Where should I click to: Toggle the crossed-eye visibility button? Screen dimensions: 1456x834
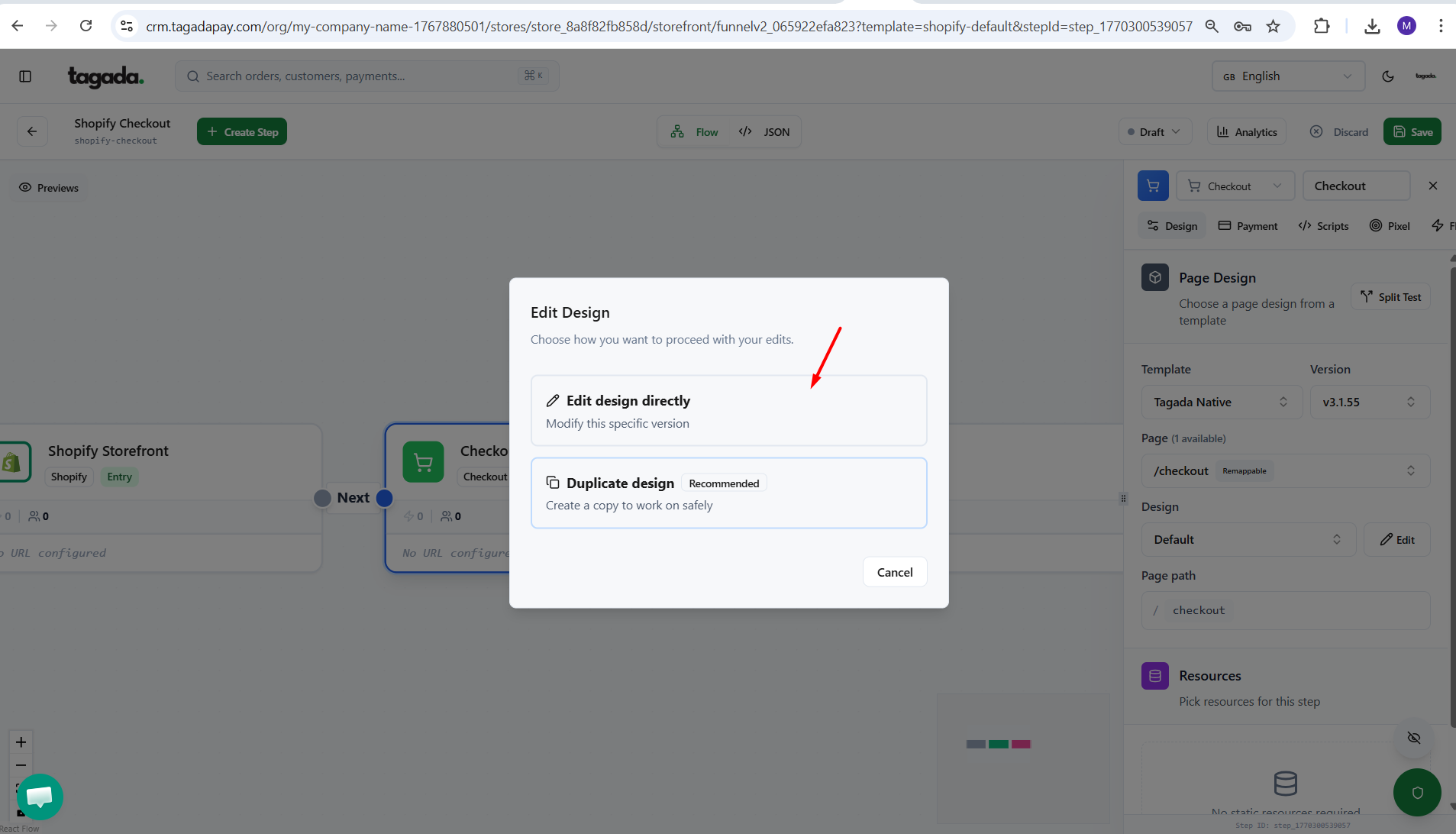(1414, 738)
